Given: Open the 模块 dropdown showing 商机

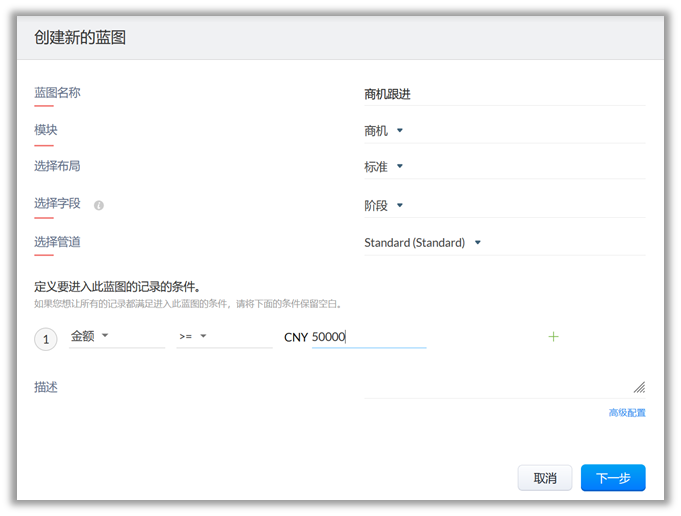Looking at the screenshot, I should point(384,130).
